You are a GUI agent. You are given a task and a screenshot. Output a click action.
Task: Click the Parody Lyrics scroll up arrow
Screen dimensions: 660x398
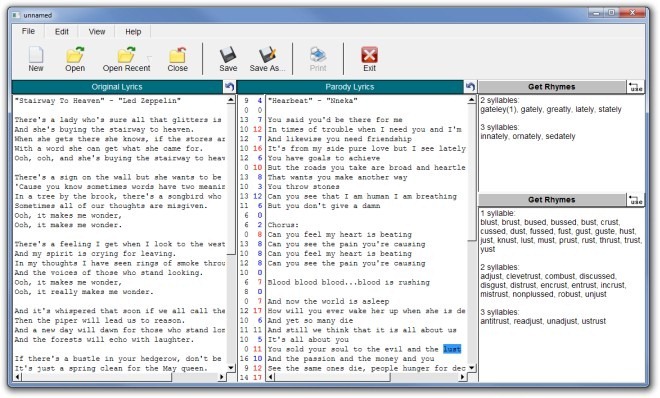[471, 100]
